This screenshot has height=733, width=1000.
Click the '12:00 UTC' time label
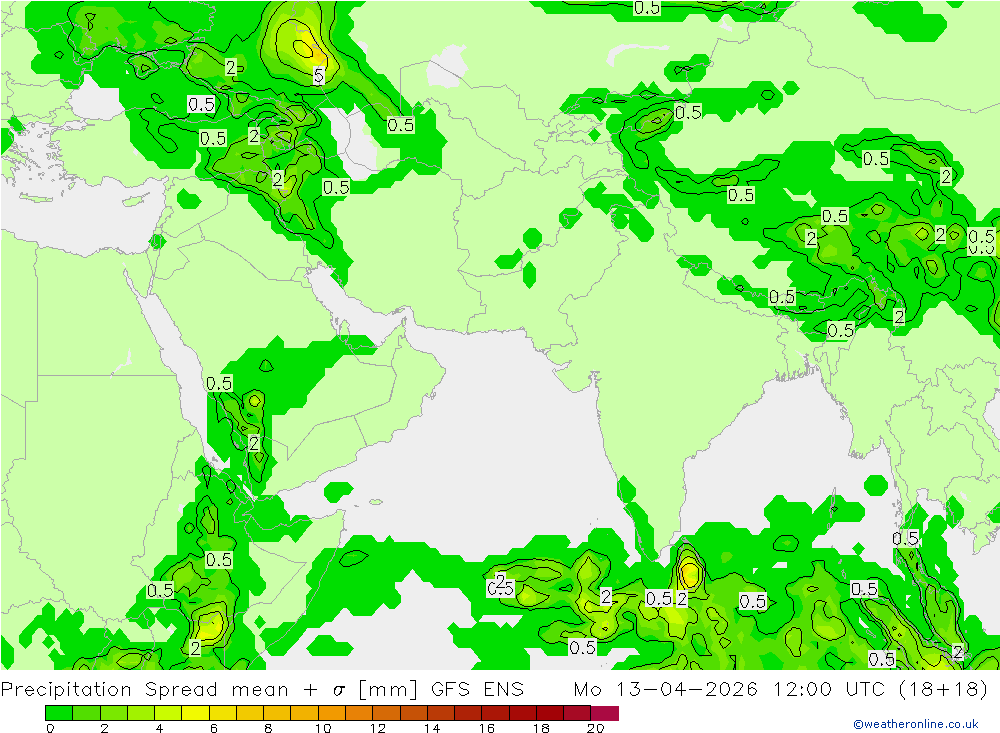coord(832,690)
